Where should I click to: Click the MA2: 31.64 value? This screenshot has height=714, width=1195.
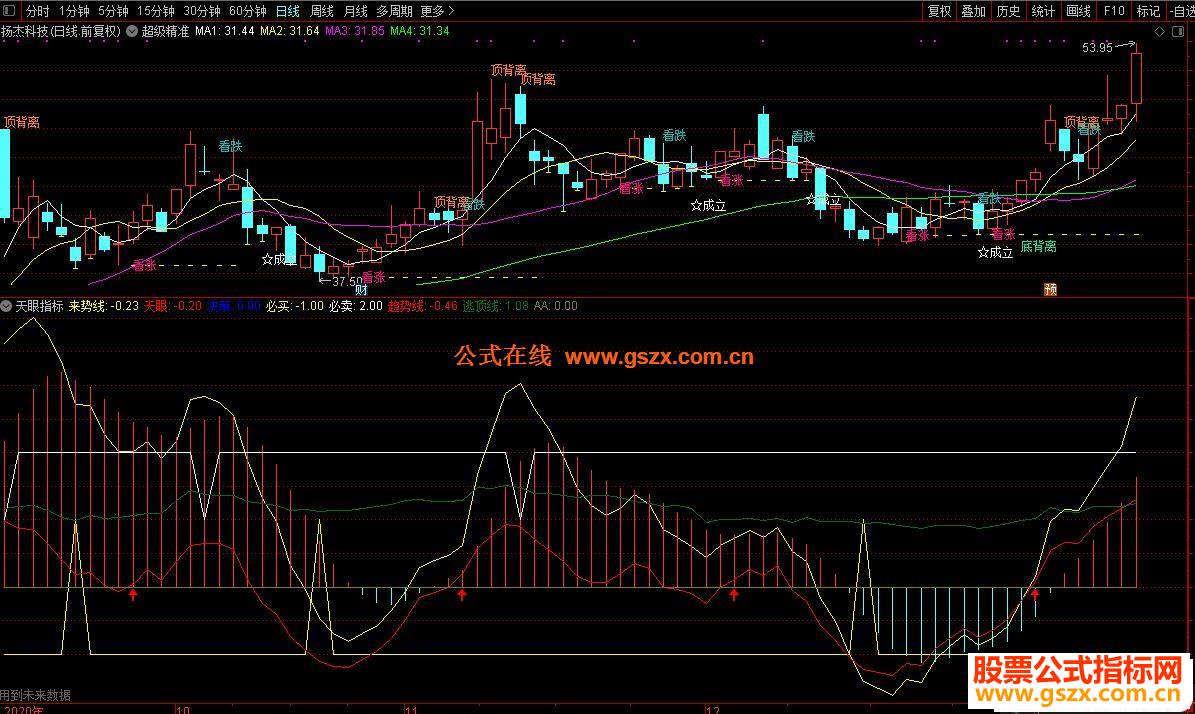pyautogui.click(x=290, y=31)
